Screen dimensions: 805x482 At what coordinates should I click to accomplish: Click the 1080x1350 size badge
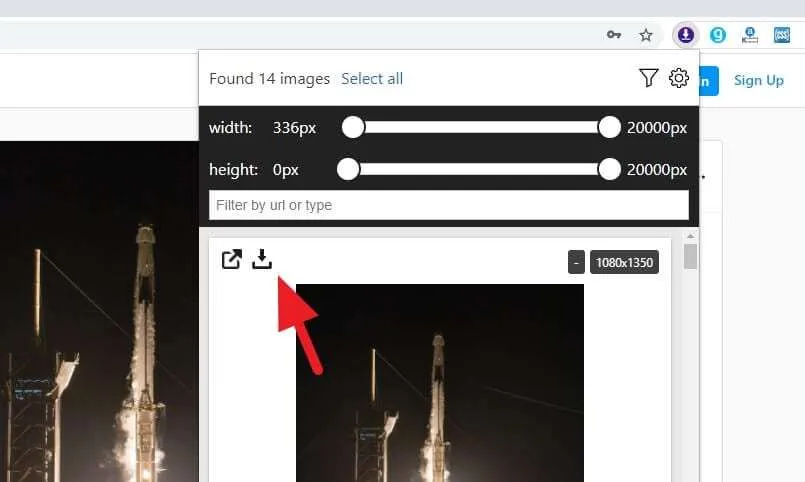624,262
